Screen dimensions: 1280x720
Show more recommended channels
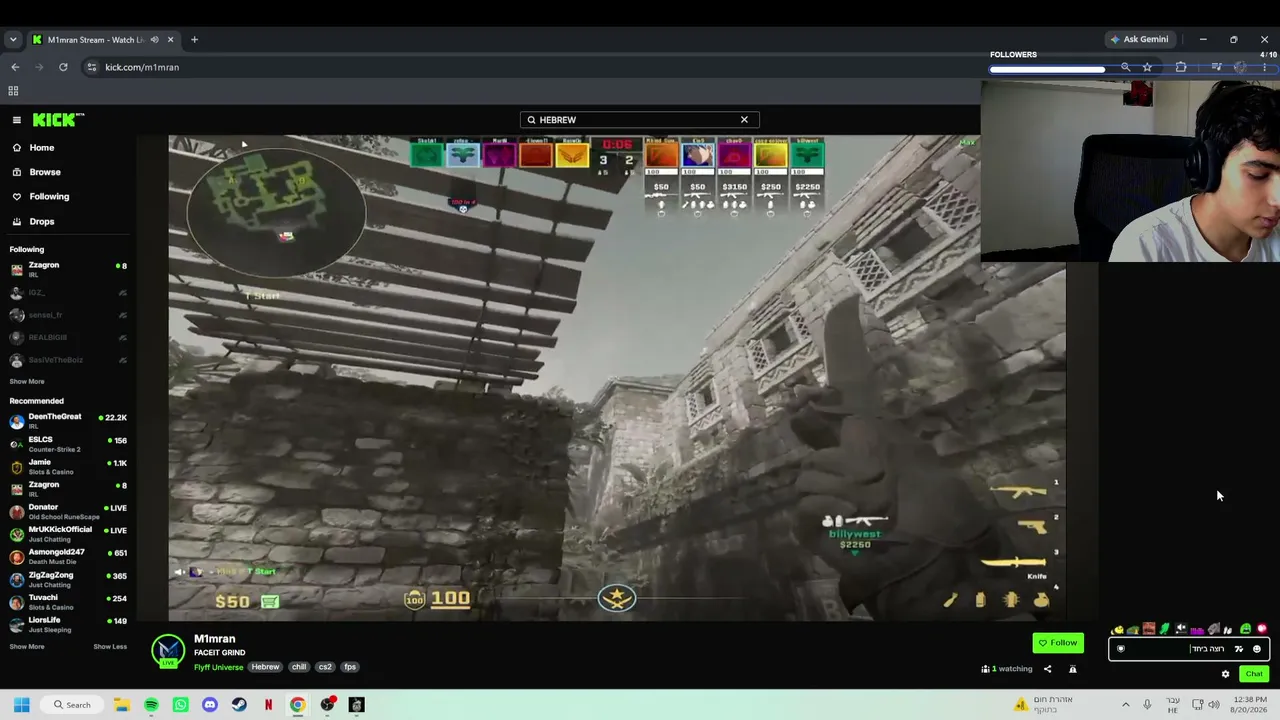click(27, 646)
